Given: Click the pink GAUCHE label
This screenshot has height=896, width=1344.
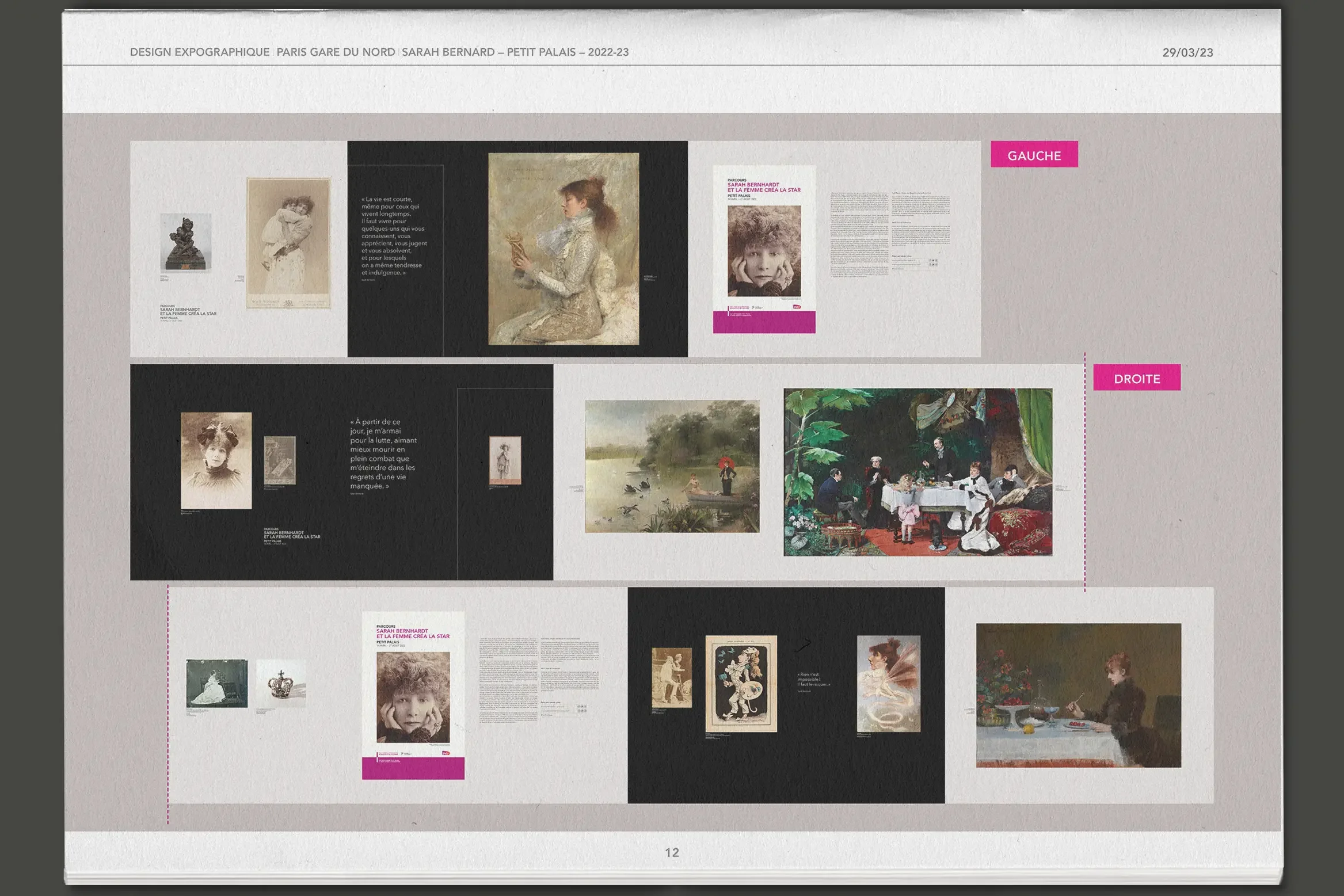Looking at the screenshot, I should pos(1034,154).
